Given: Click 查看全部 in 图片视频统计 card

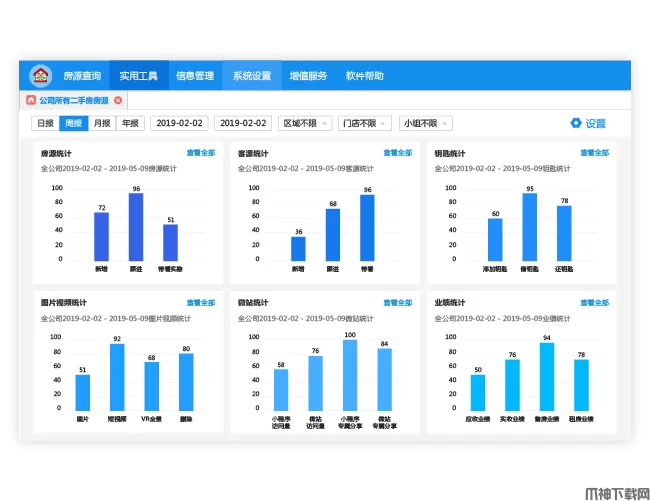Looking at the screenshot, I should coord(201,303).
